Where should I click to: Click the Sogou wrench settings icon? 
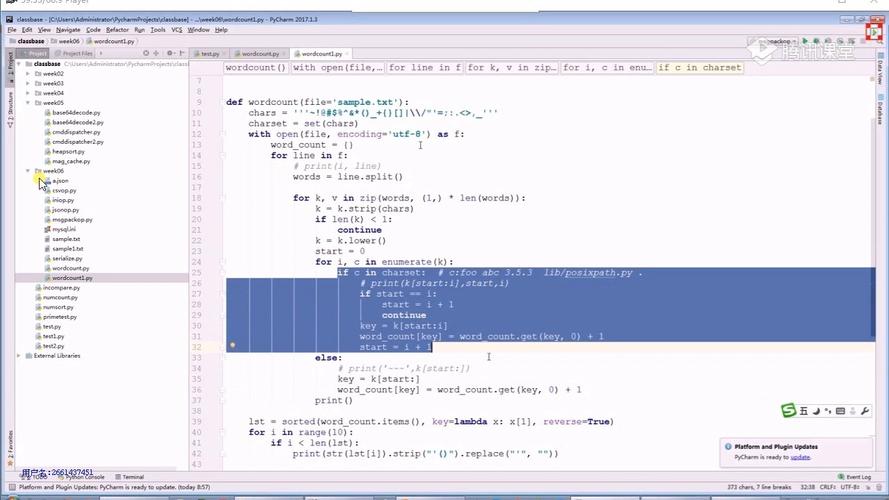865,411
